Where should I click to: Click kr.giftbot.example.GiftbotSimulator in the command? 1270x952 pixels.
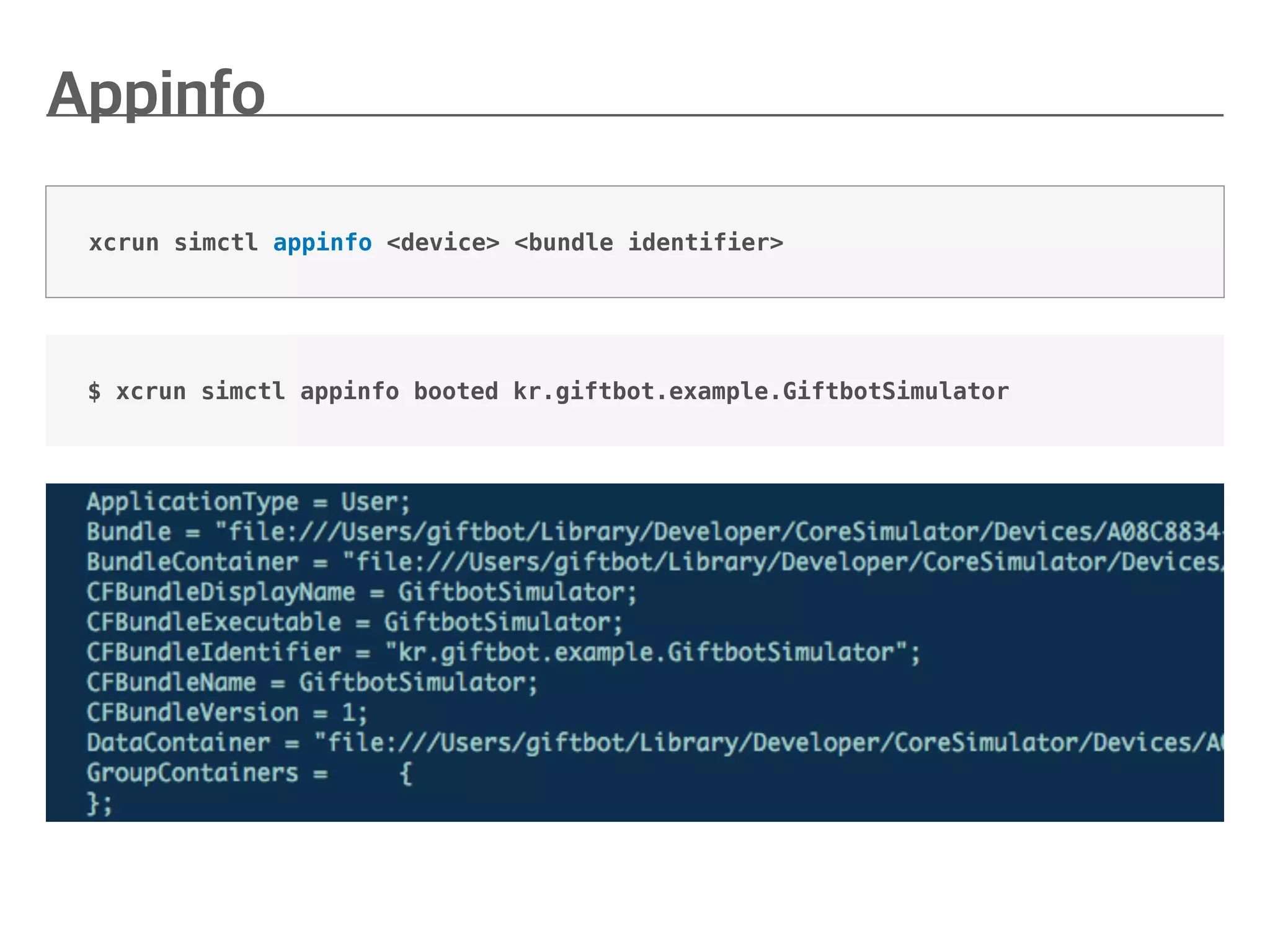(x=761, y=392)
